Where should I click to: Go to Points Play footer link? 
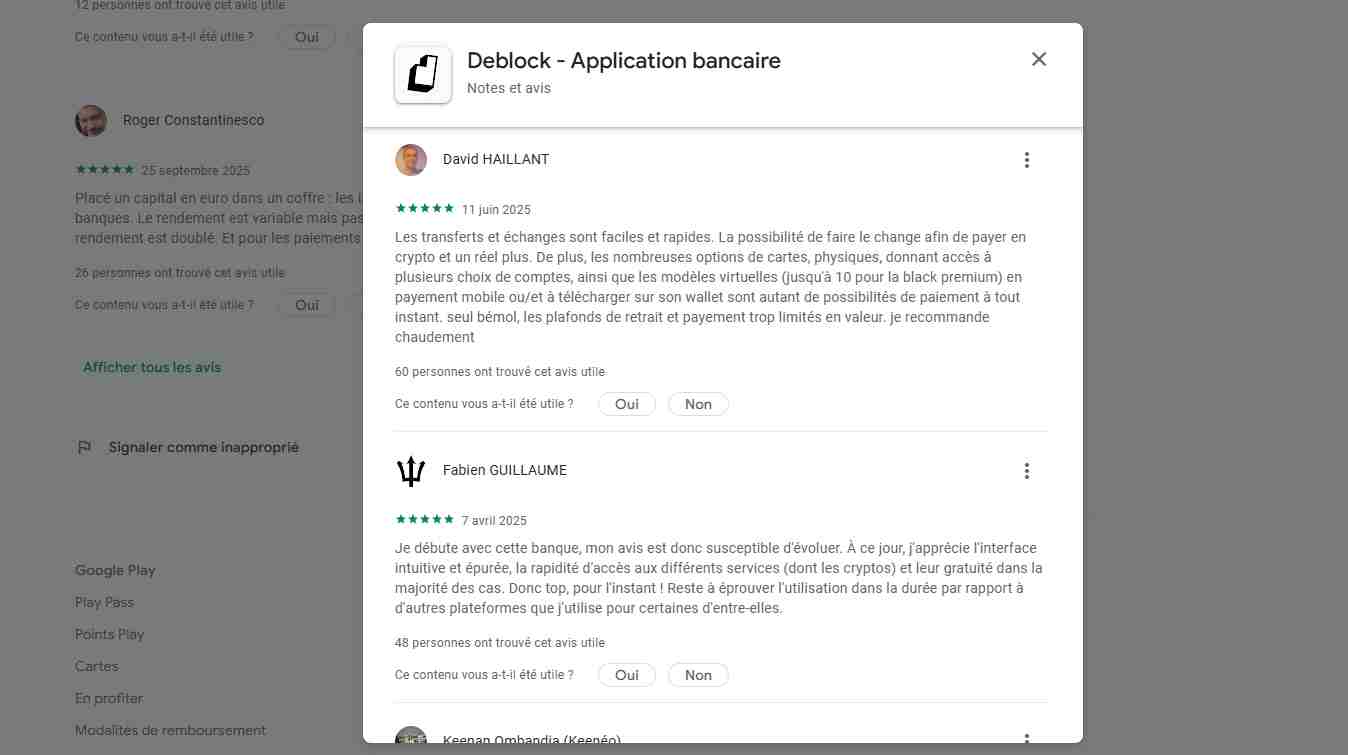click(x=109, y=634)
